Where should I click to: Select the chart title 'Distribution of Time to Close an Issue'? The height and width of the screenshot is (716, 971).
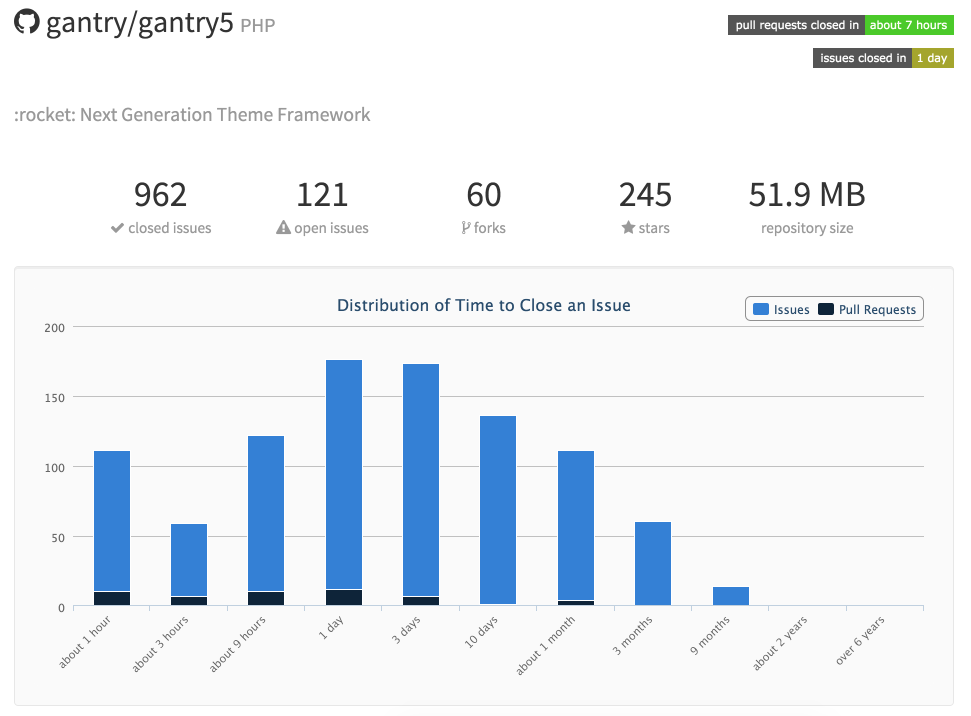coord(483,305)
